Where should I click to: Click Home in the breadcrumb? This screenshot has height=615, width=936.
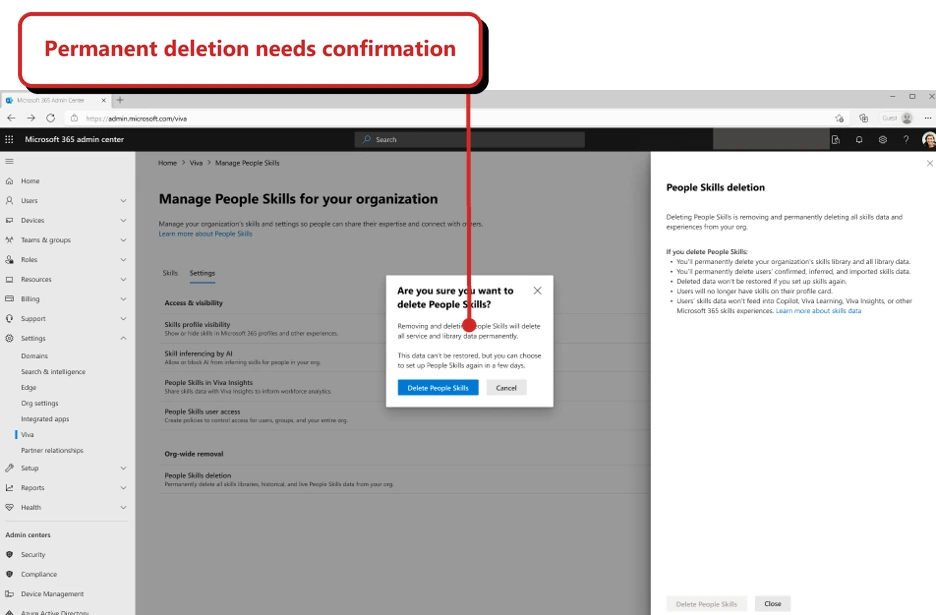[167, 163]
